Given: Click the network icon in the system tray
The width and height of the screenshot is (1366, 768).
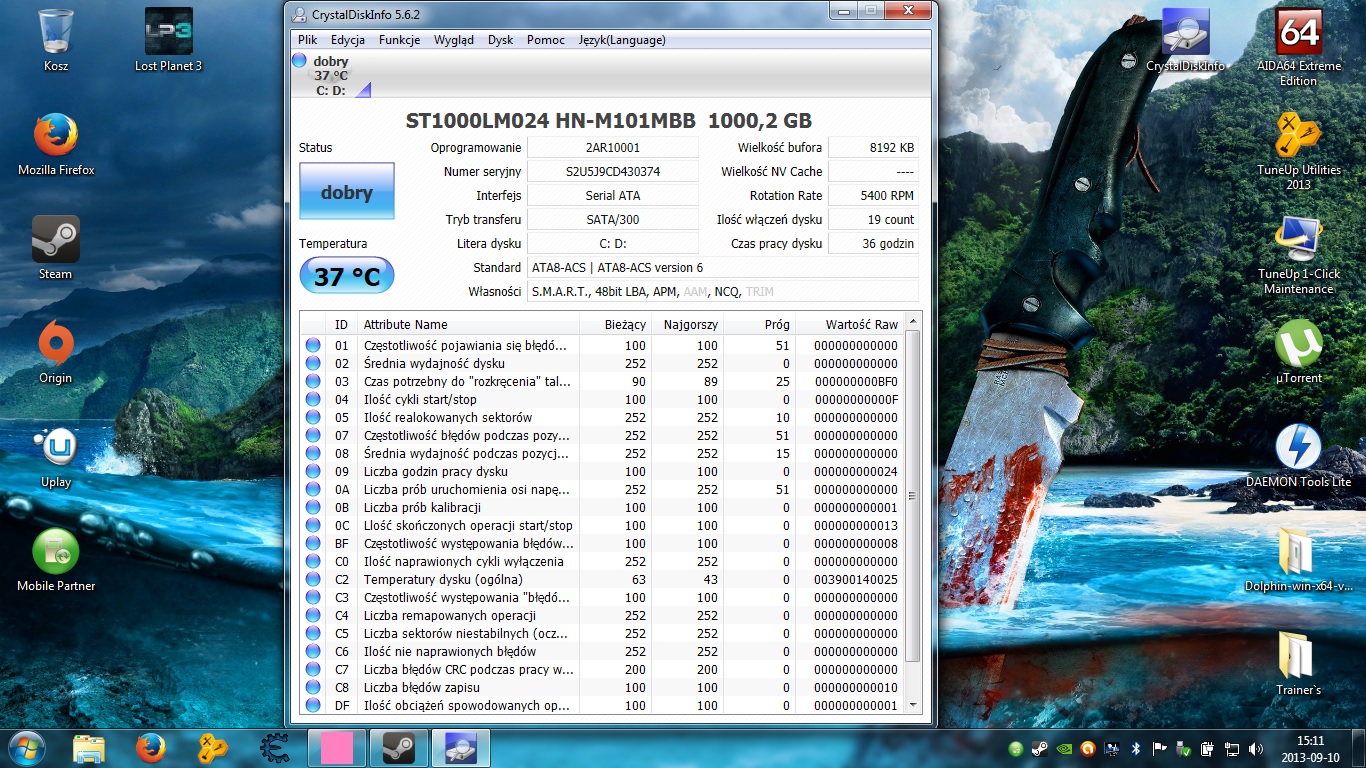Looking at the screenshot, I should click(x=1231, y=748).
